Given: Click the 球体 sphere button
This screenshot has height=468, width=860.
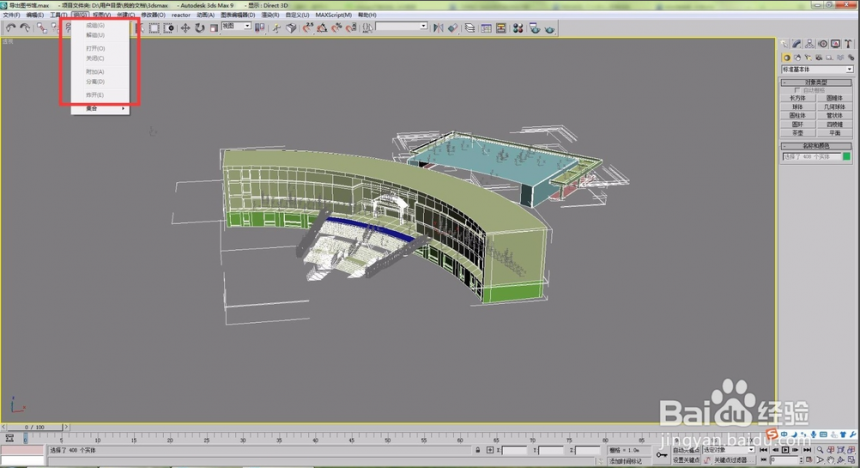Looking at the screenshot, I should click(x=797, y=107).
